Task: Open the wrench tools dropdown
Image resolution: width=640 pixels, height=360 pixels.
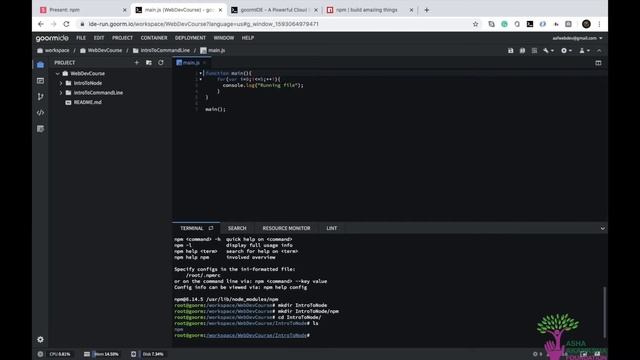Action: coord(548,51)
